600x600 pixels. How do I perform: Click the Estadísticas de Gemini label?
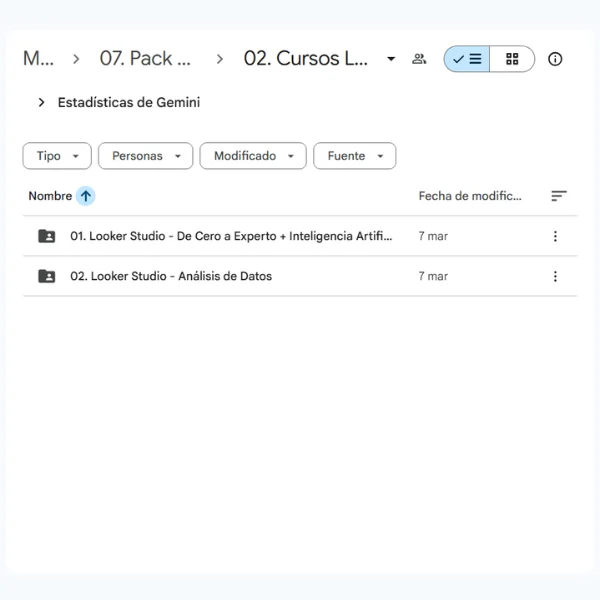(129, 102)
